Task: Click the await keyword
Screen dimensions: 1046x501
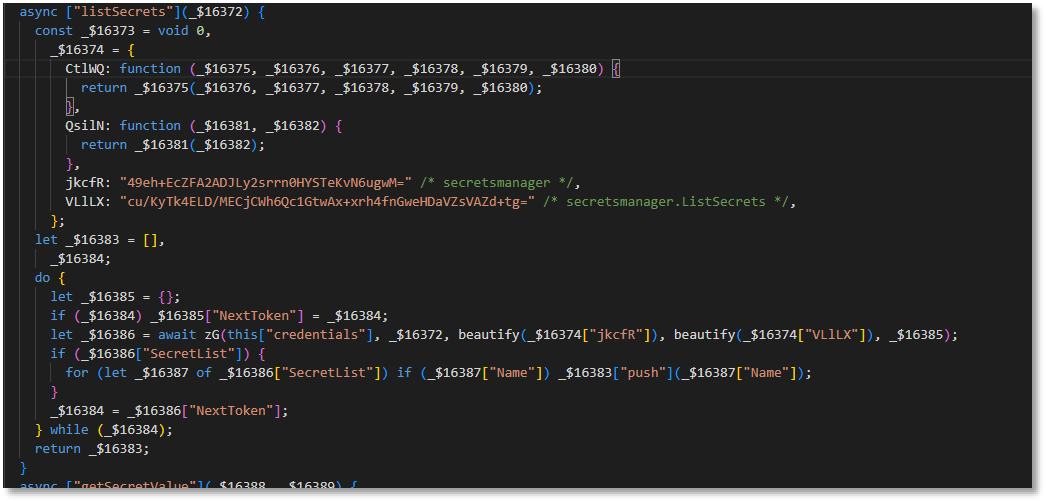Action: pyautogui.click(x=177, y=334)
